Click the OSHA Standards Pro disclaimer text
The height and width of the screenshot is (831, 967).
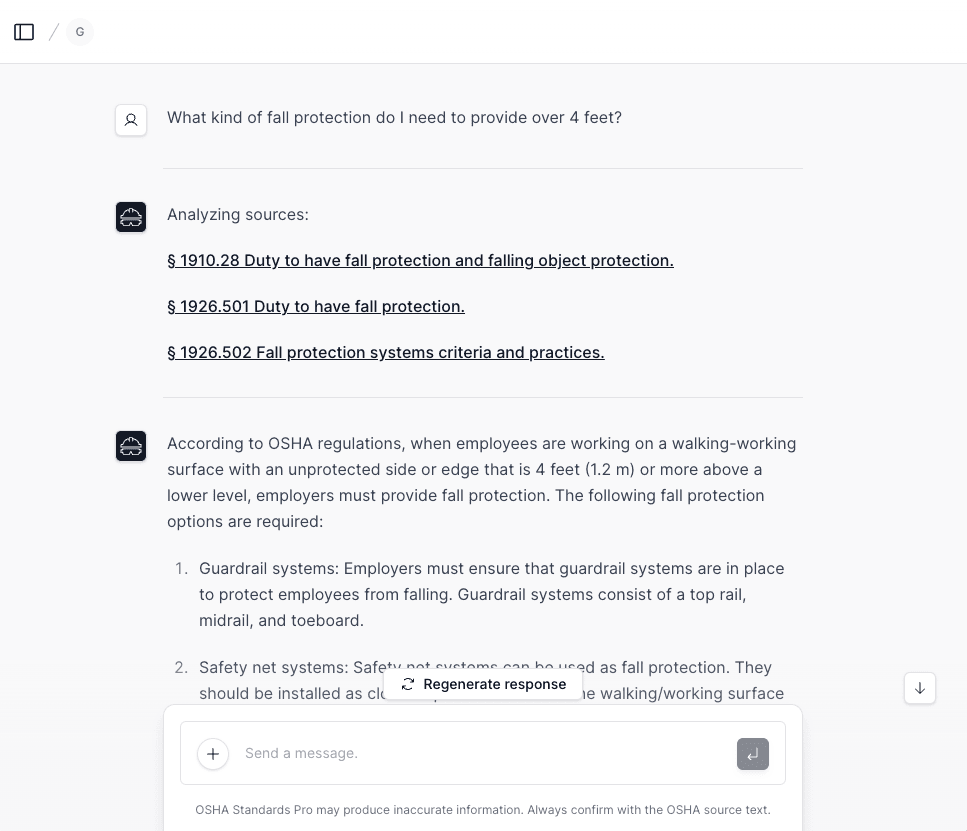(483, 810)
